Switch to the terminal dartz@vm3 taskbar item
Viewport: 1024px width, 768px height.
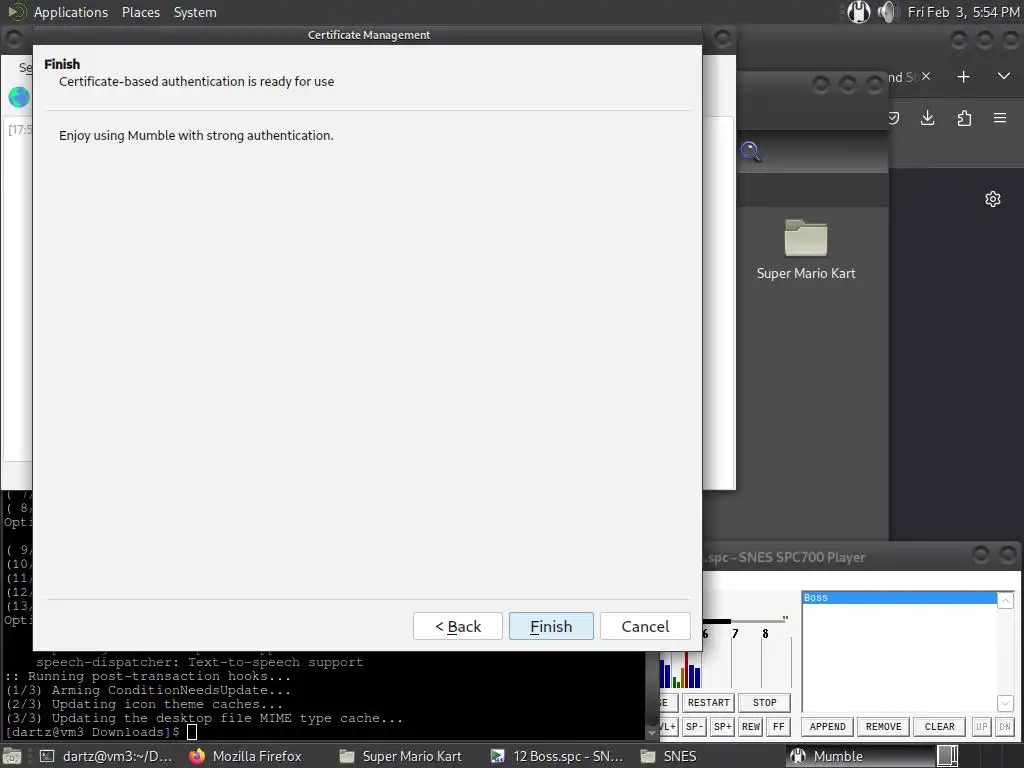[x=106, y=756]
